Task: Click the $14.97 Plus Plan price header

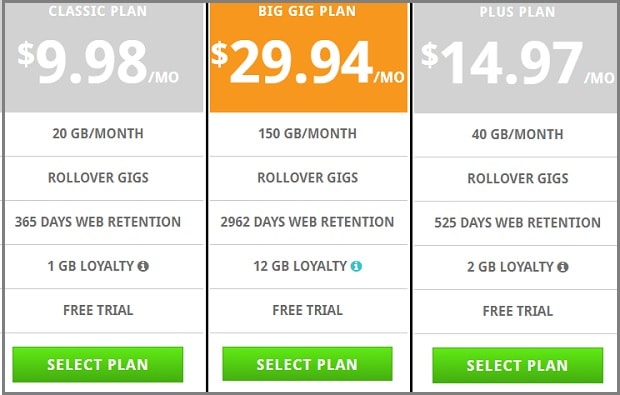Action: point(516,58)
